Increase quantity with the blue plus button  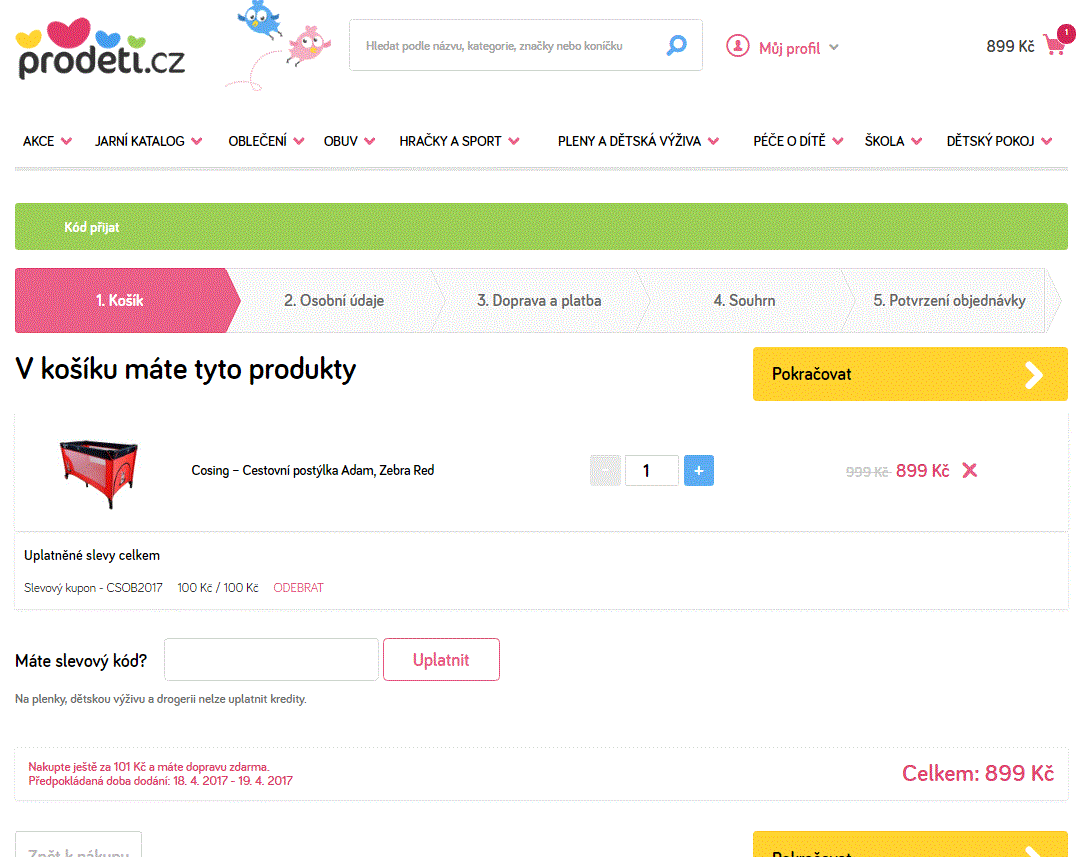point(699,470)
